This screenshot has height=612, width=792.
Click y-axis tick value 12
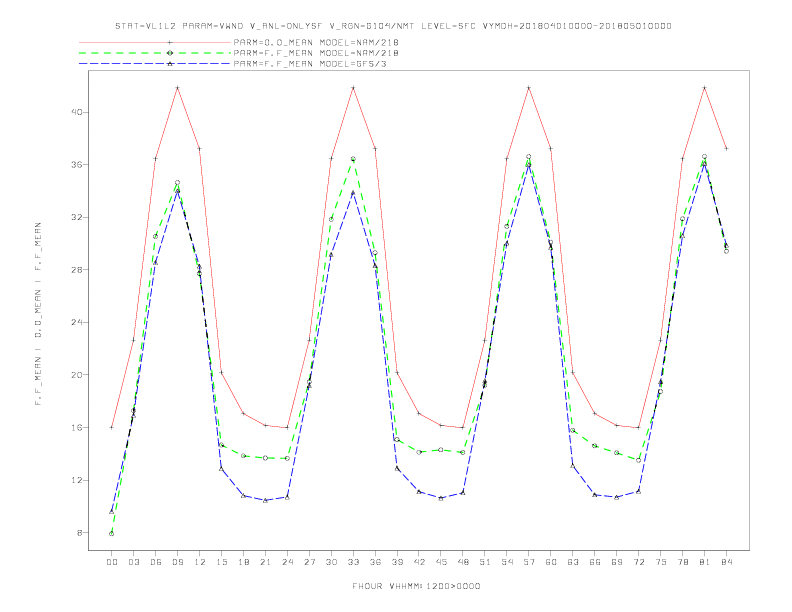pos(77,480)
